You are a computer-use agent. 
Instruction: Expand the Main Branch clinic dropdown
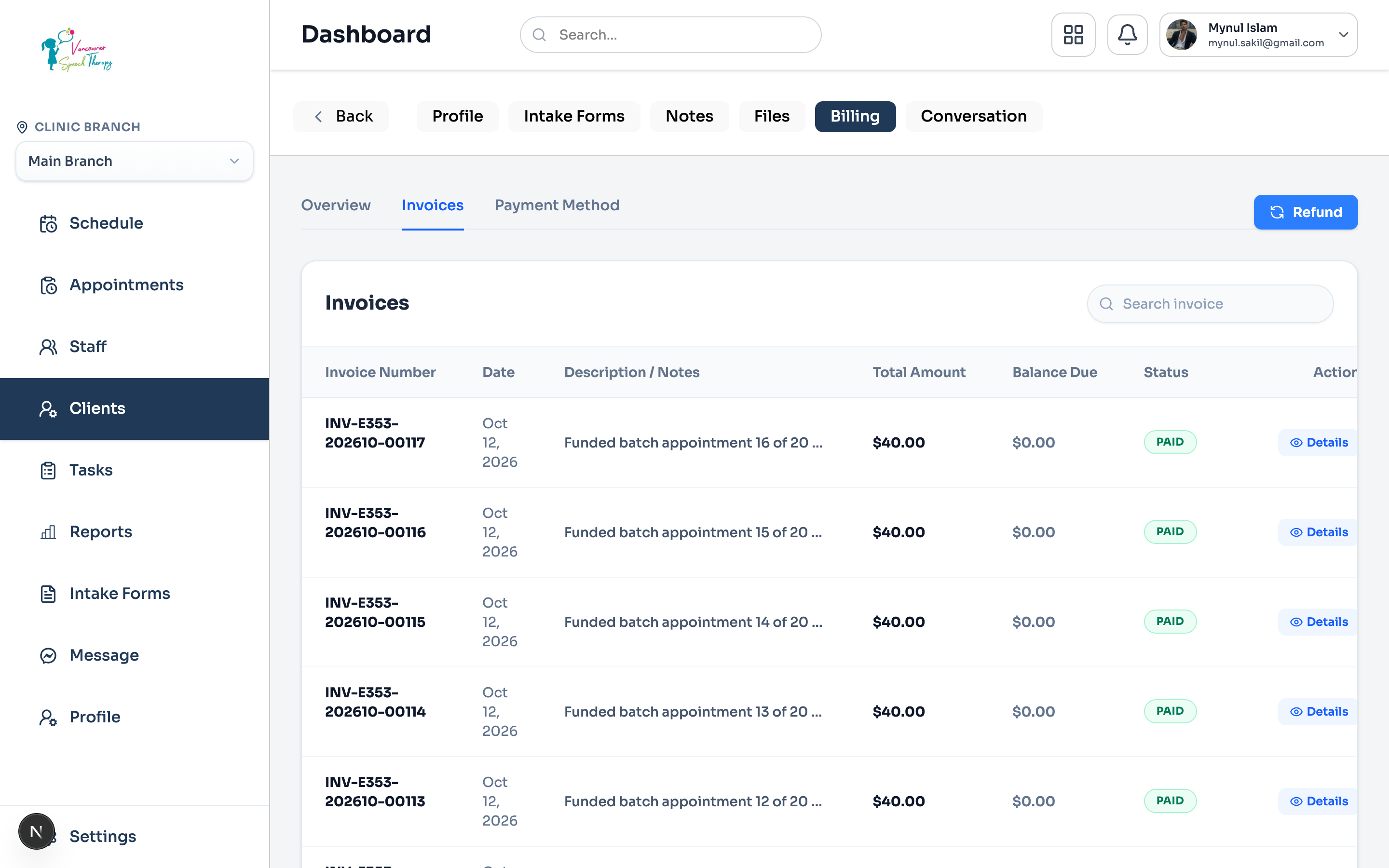click(134, 162)
